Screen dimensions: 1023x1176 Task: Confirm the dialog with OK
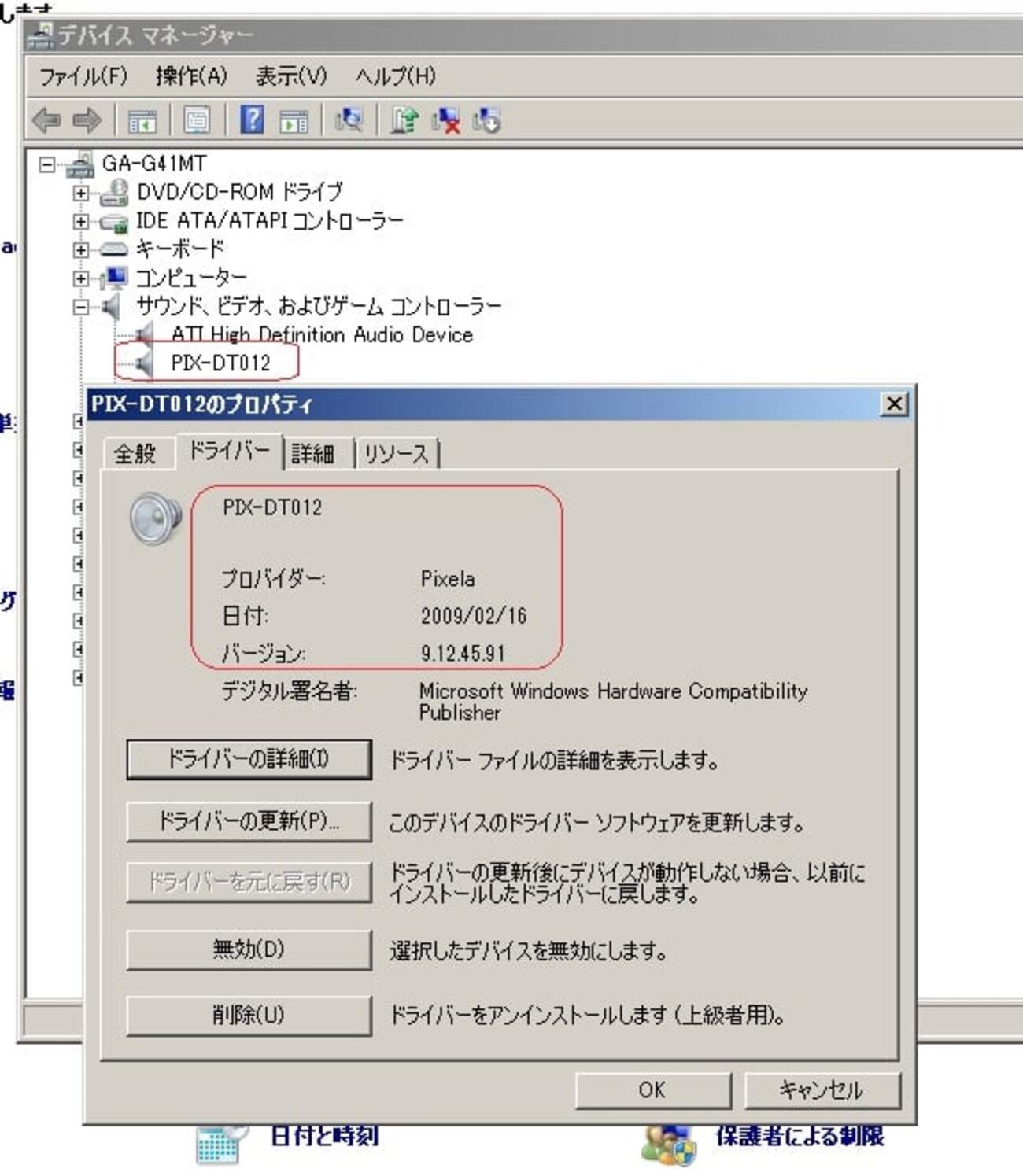652,1090
